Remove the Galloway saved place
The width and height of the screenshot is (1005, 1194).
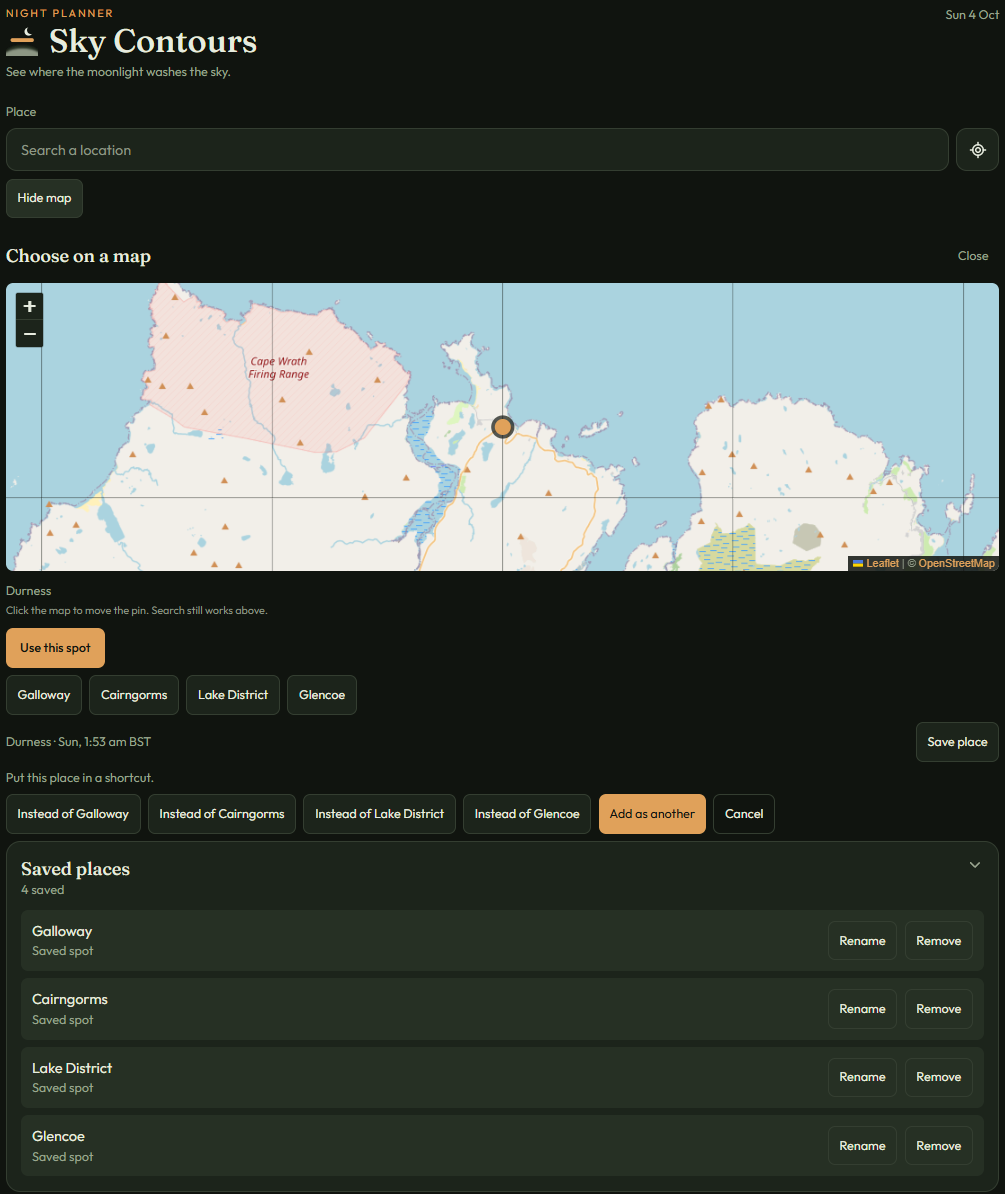939,941
